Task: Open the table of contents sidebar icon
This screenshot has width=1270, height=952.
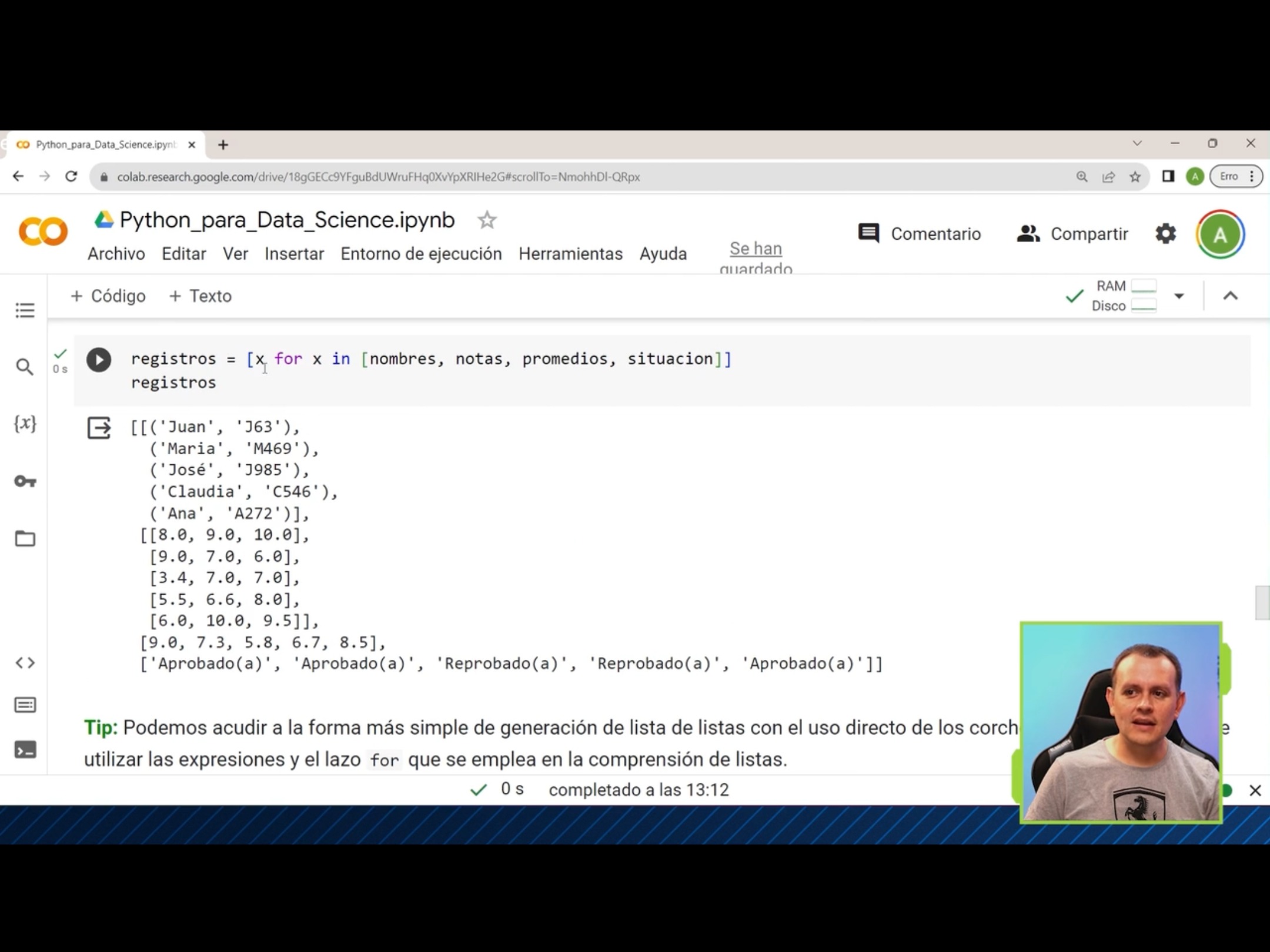Action: (x=25, y=310)
